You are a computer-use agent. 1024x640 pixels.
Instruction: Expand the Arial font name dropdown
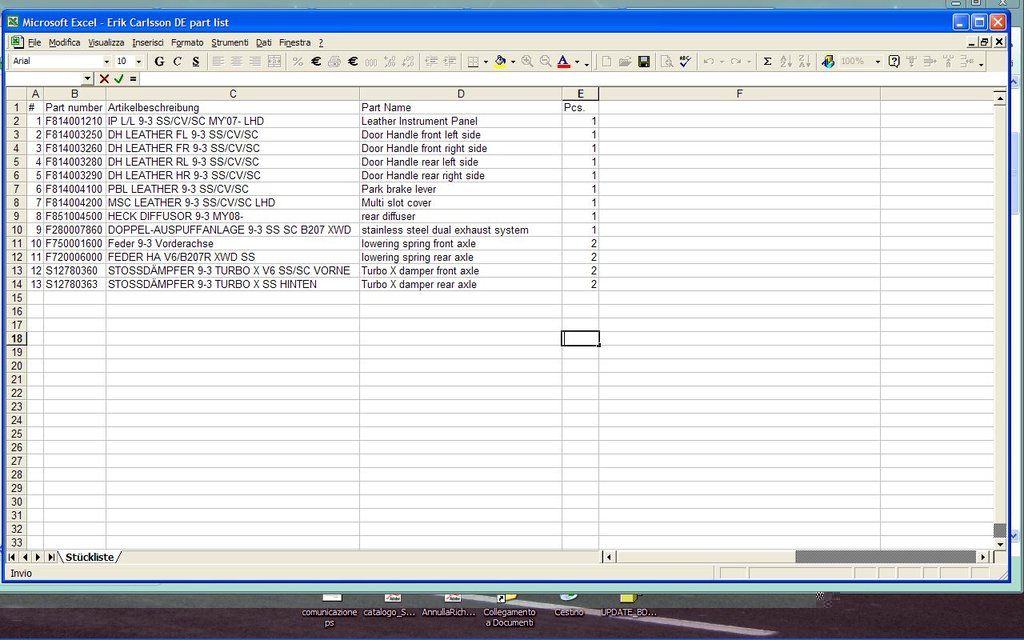pos(106,61)
